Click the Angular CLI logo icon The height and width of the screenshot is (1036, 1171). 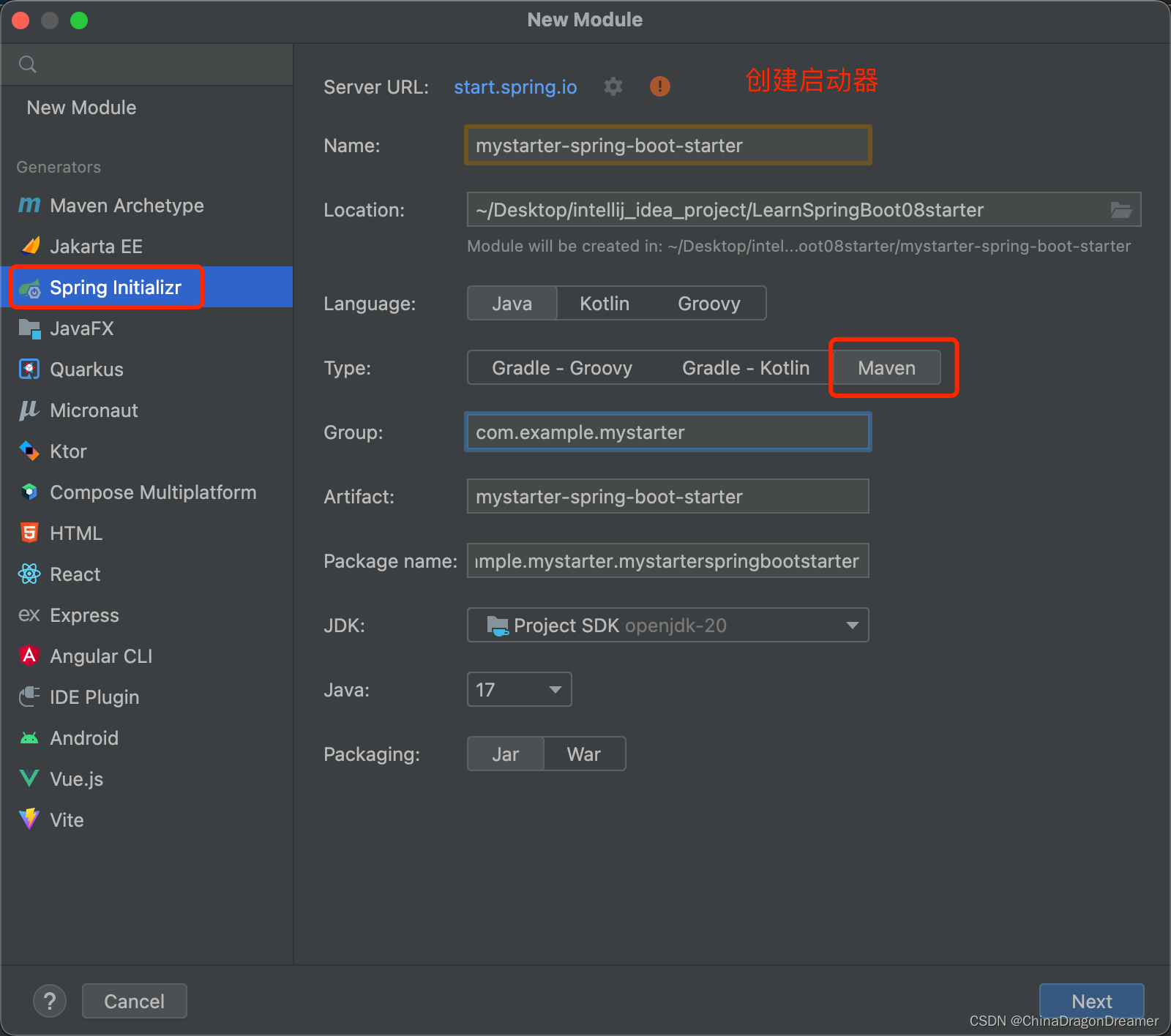click(29, 656)
